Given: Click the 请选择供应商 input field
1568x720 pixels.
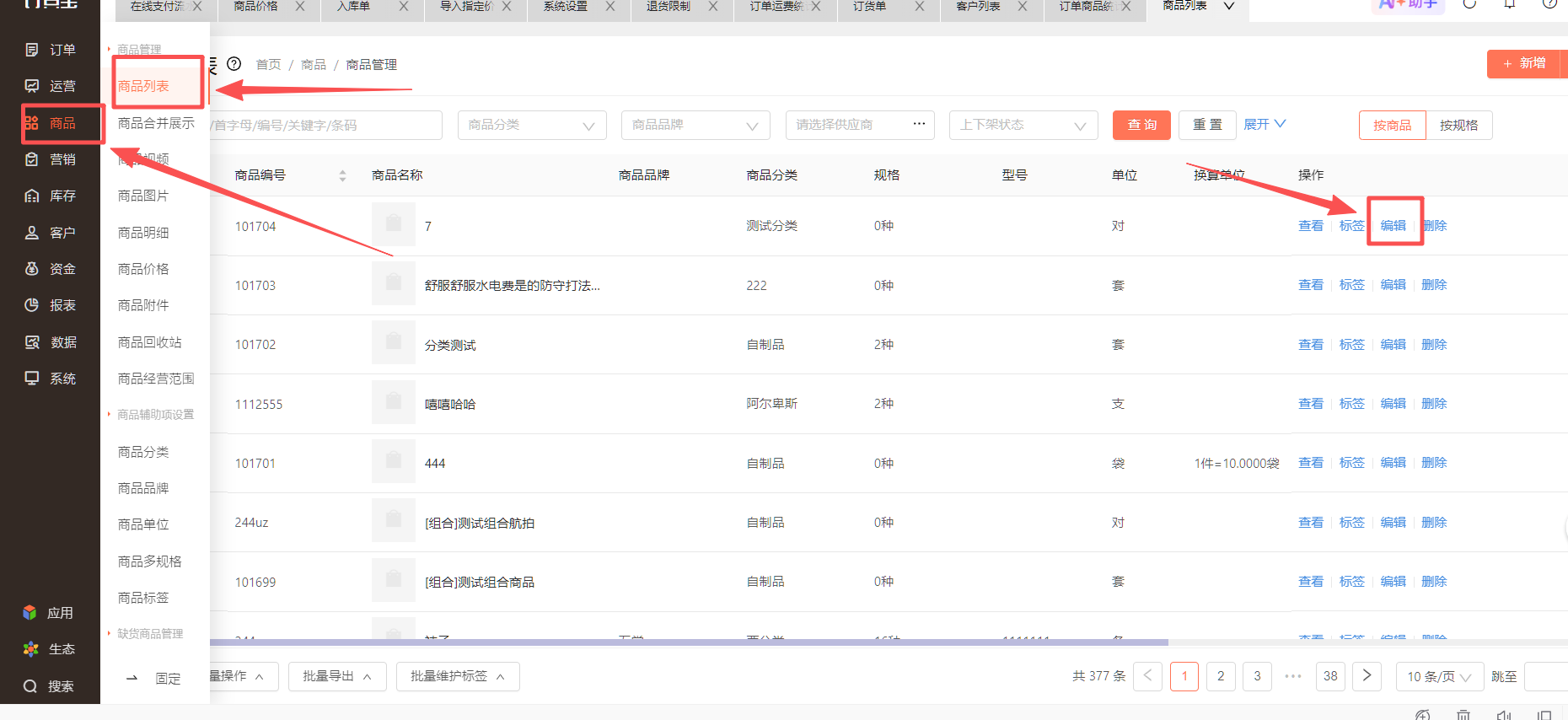Looking at the screenshot, I should coord(860,125).
